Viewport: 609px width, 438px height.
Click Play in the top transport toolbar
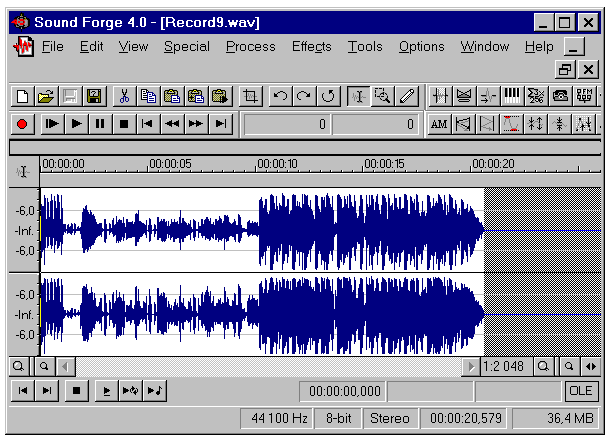point(76,124)
